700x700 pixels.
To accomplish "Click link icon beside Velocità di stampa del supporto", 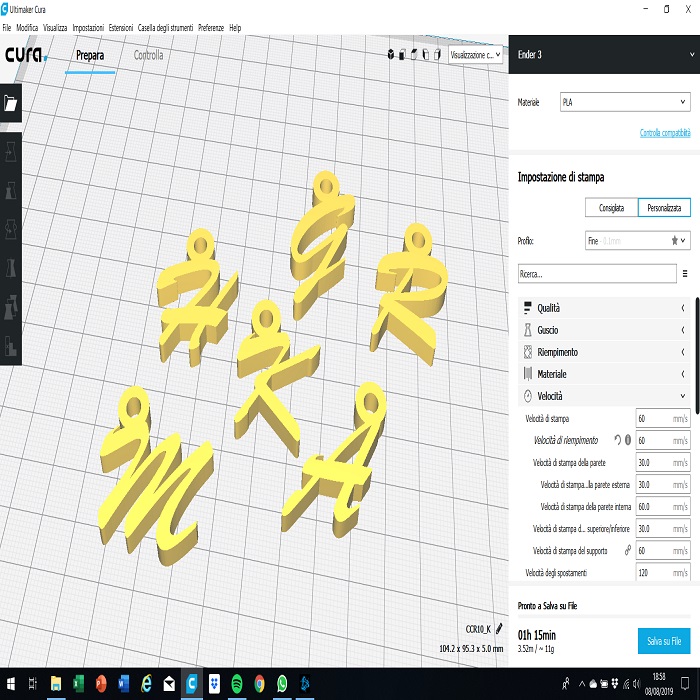I will click(x=628, y=550).
